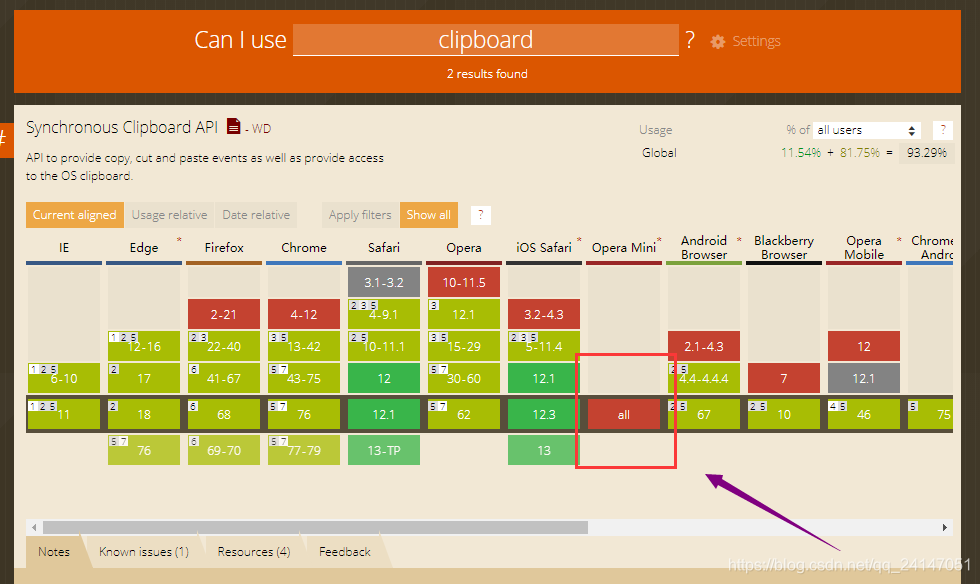Click the Opera column header

click(x=464, y=248)
